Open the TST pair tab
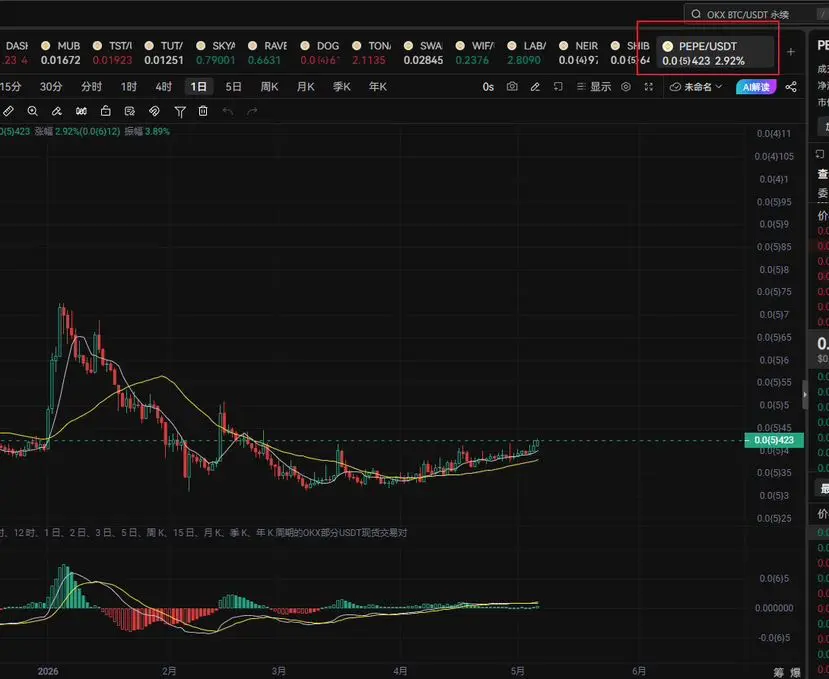The height and width of the screenshot is (679, 829). pos(113,53)
